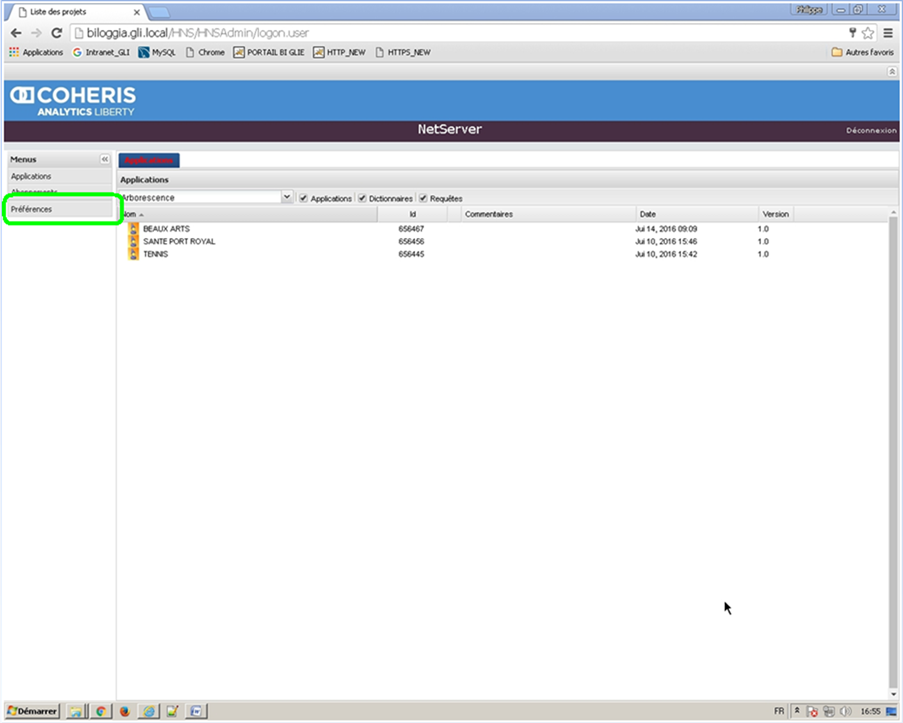The height and width of the screenshot is (723, 903).
Task: Open the Arborescence dropdown list
Action: click(287, 198)
